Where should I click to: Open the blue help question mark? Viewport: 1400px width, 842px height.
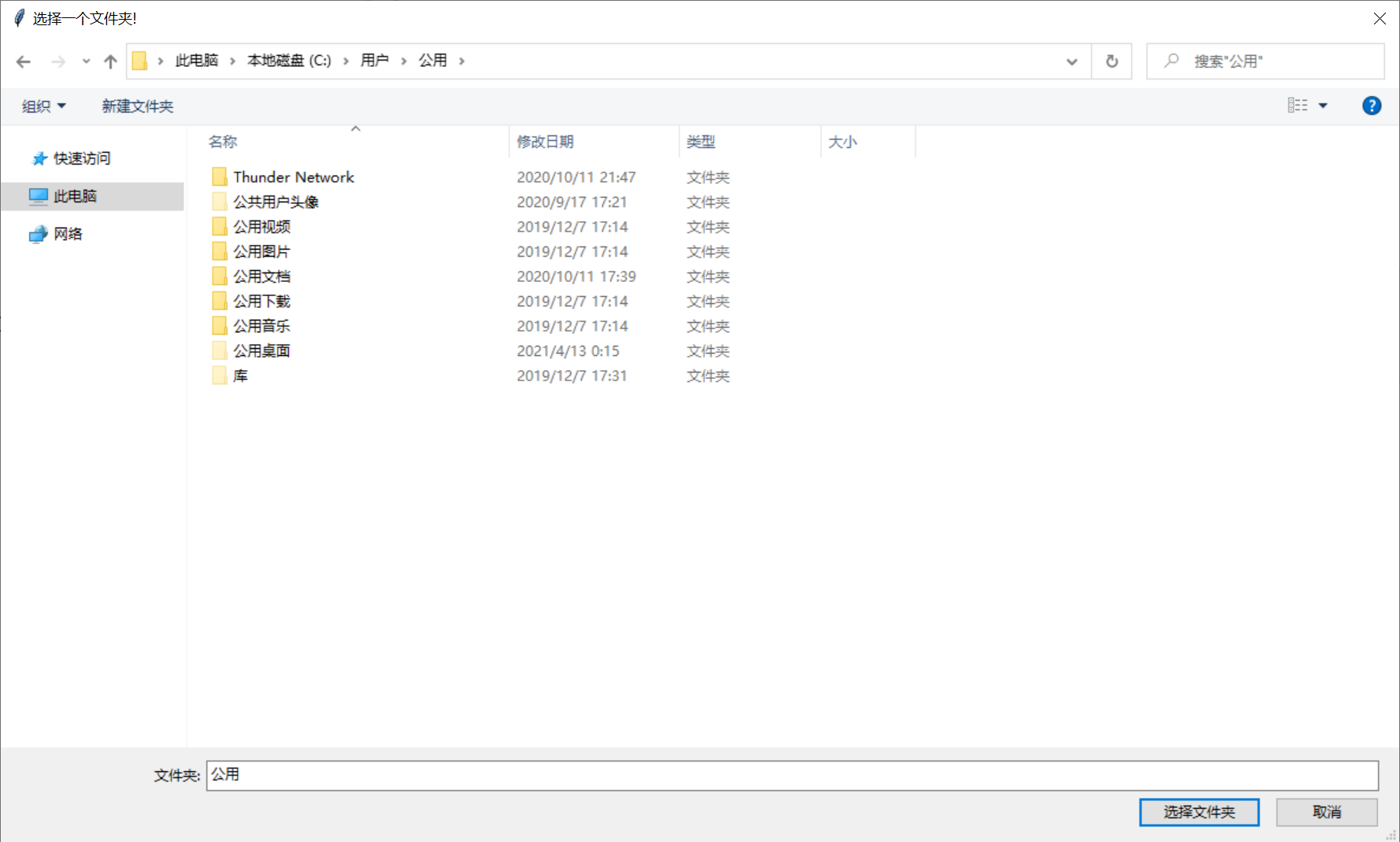point(1371,106)
